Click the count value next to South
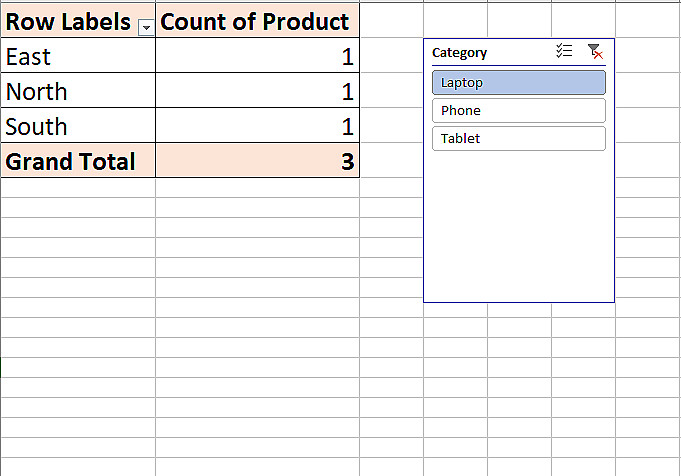The height and width of the screenshot is (476, 681). click(257, 127)
